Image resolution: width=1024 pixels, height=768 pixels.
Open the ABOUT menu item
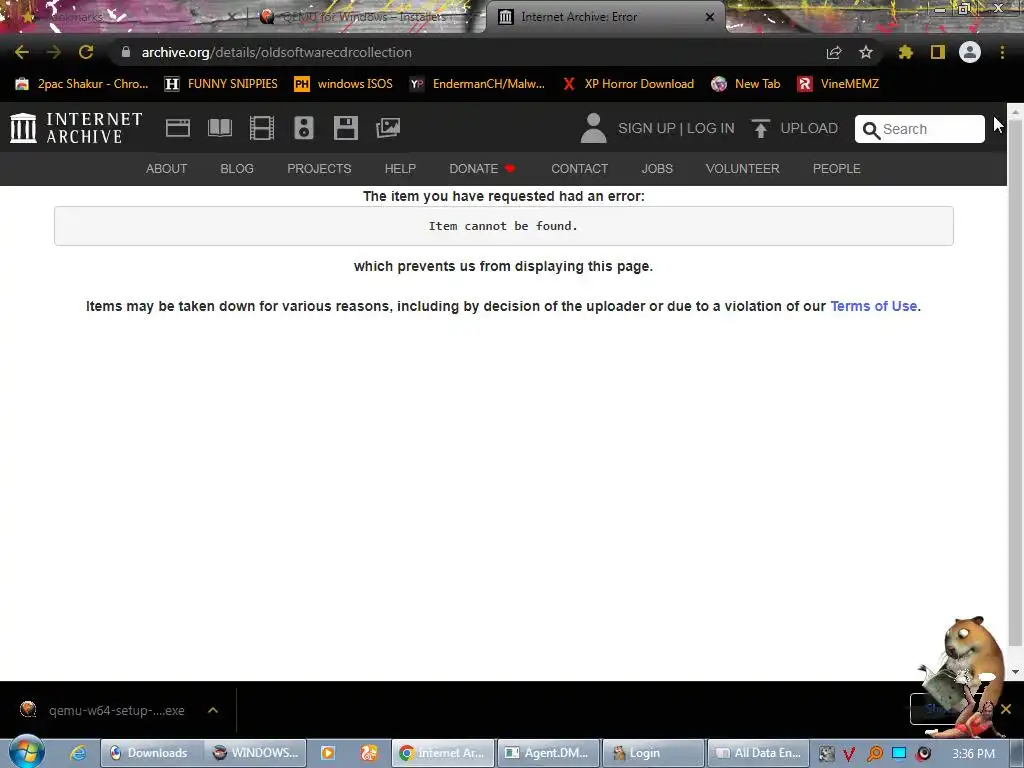coord(167,168)
